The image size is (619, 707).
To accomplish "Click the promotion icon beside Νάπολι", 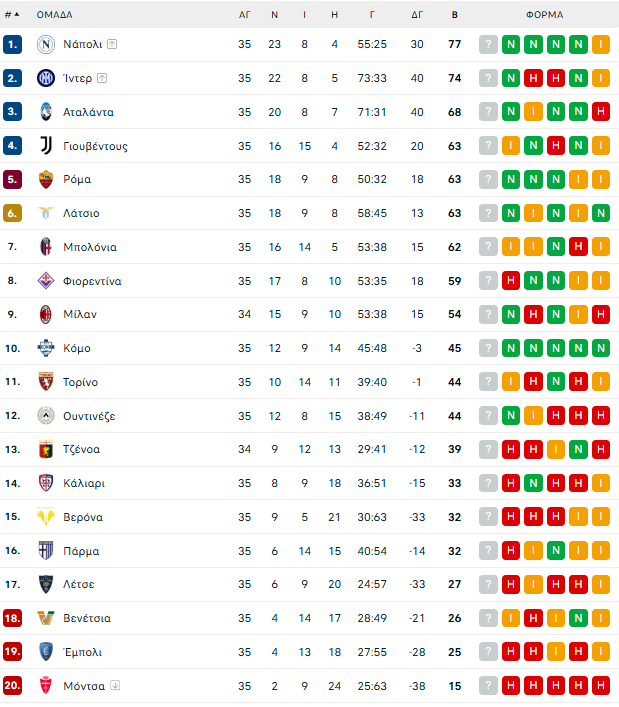I will 112,44.
